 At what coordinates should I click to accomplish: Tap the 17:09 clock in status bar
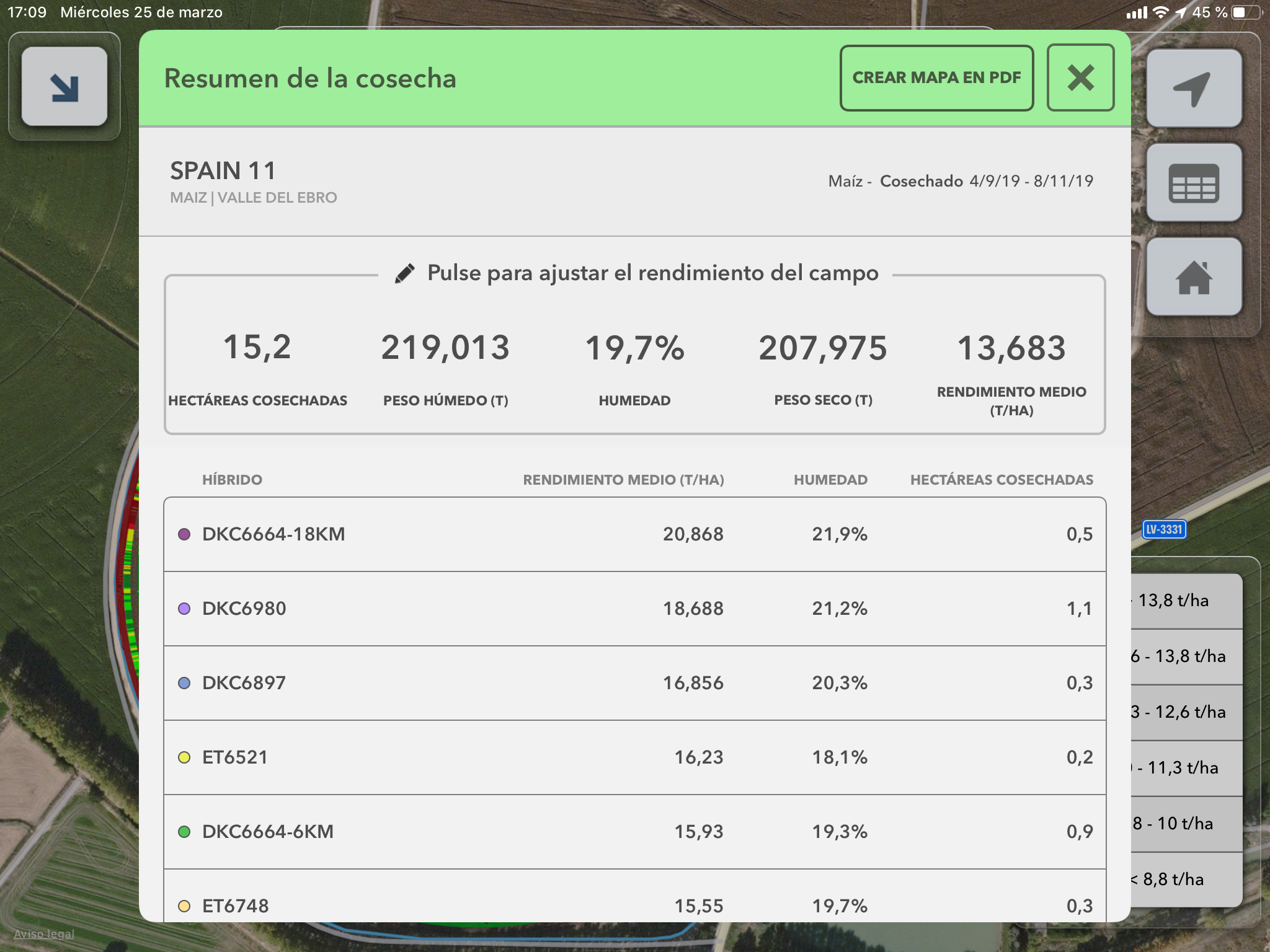27,12
